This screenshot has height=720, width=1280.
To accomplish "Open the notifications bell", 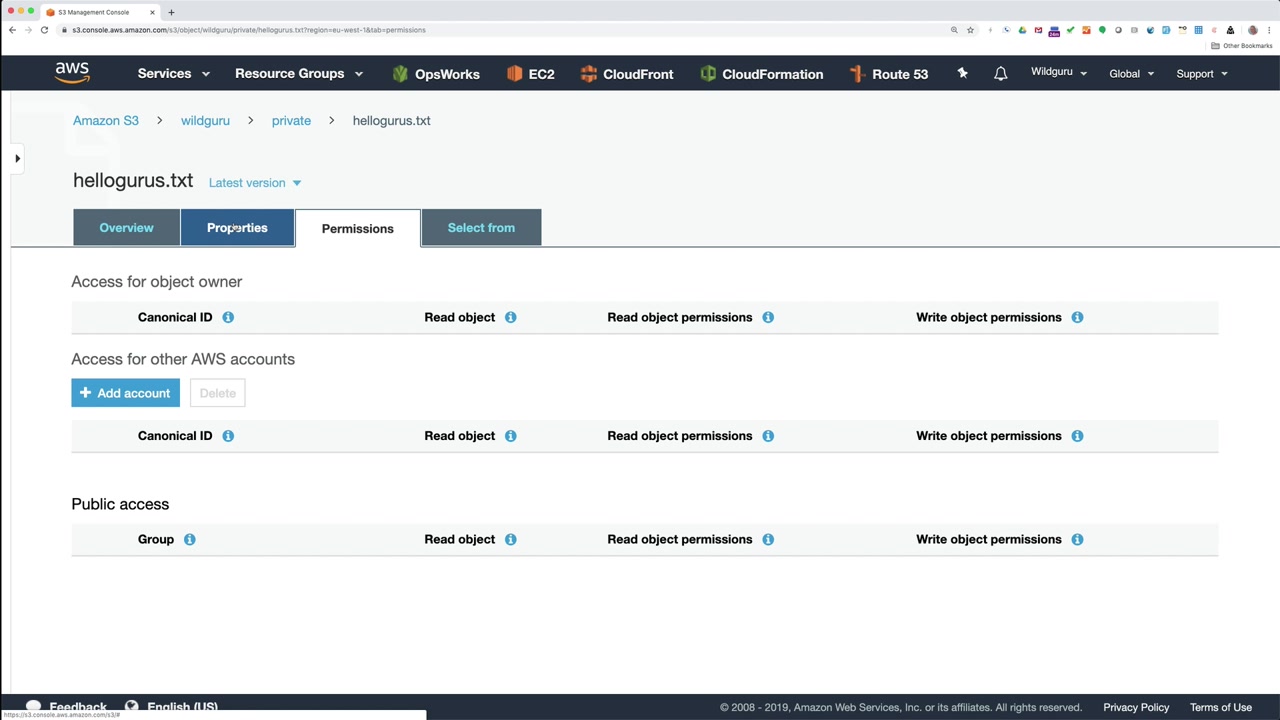I will point(1000,74).
